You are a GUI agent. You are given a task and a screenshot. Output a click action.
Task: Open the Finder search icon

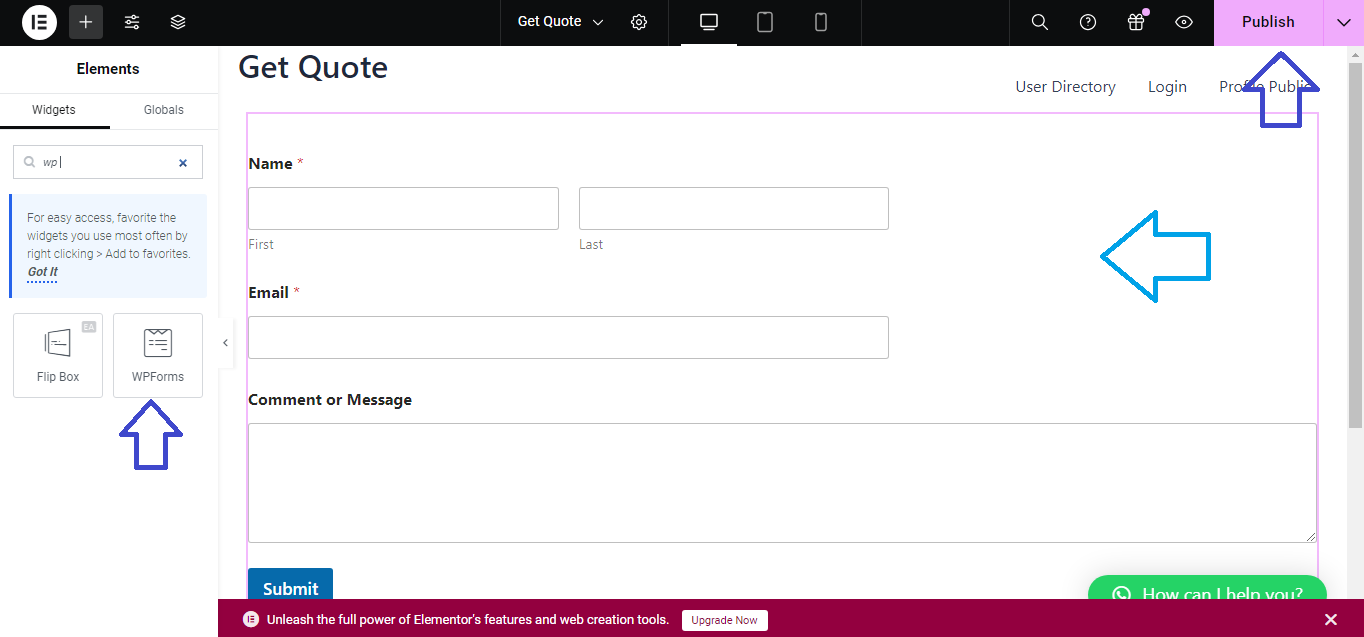point(1040,22)
